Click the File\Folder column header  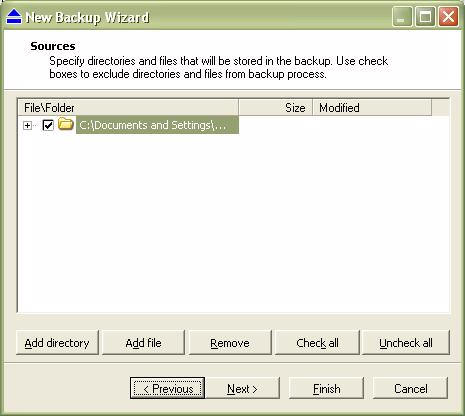click(x=128, y=108)
